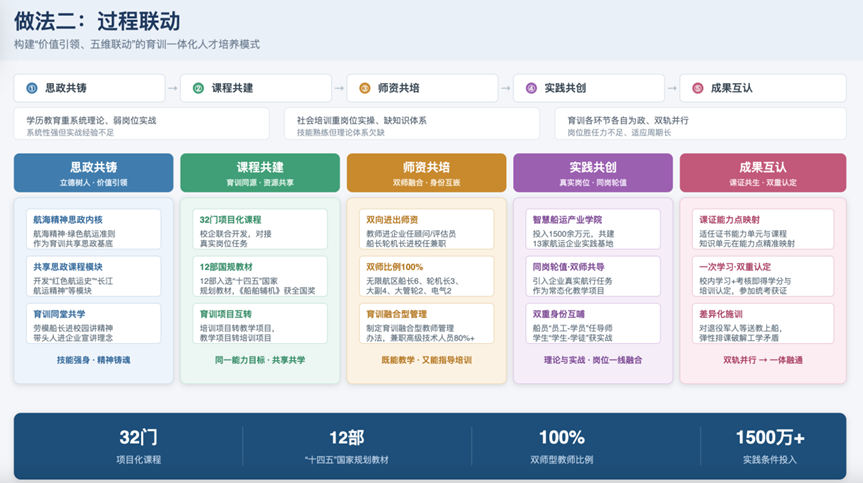Open the 双重身份互嵌 card

593,323
